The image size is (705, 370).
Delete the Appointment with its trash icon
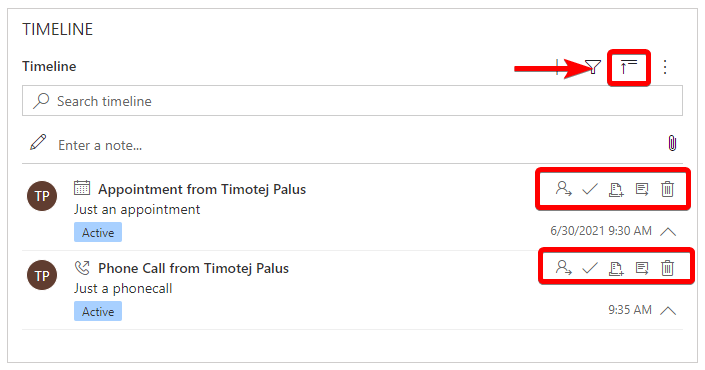(x=668, y=189)
